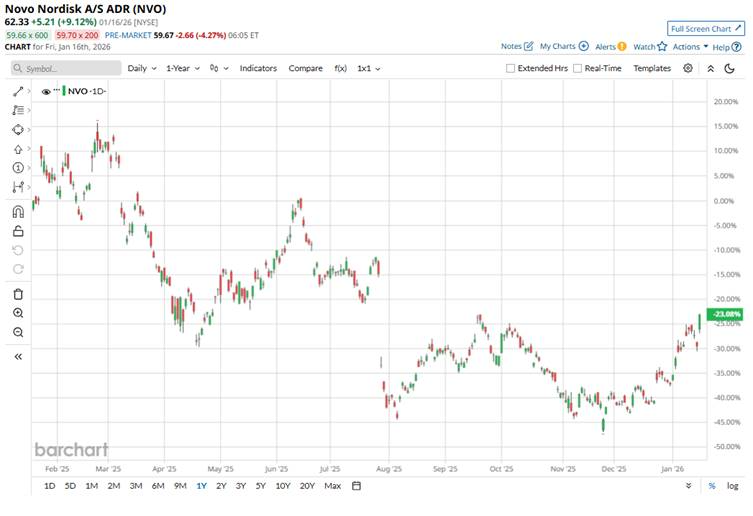Open chart settings gear icon
Viewport: 753px width, 516px height.
pos(688,68)
